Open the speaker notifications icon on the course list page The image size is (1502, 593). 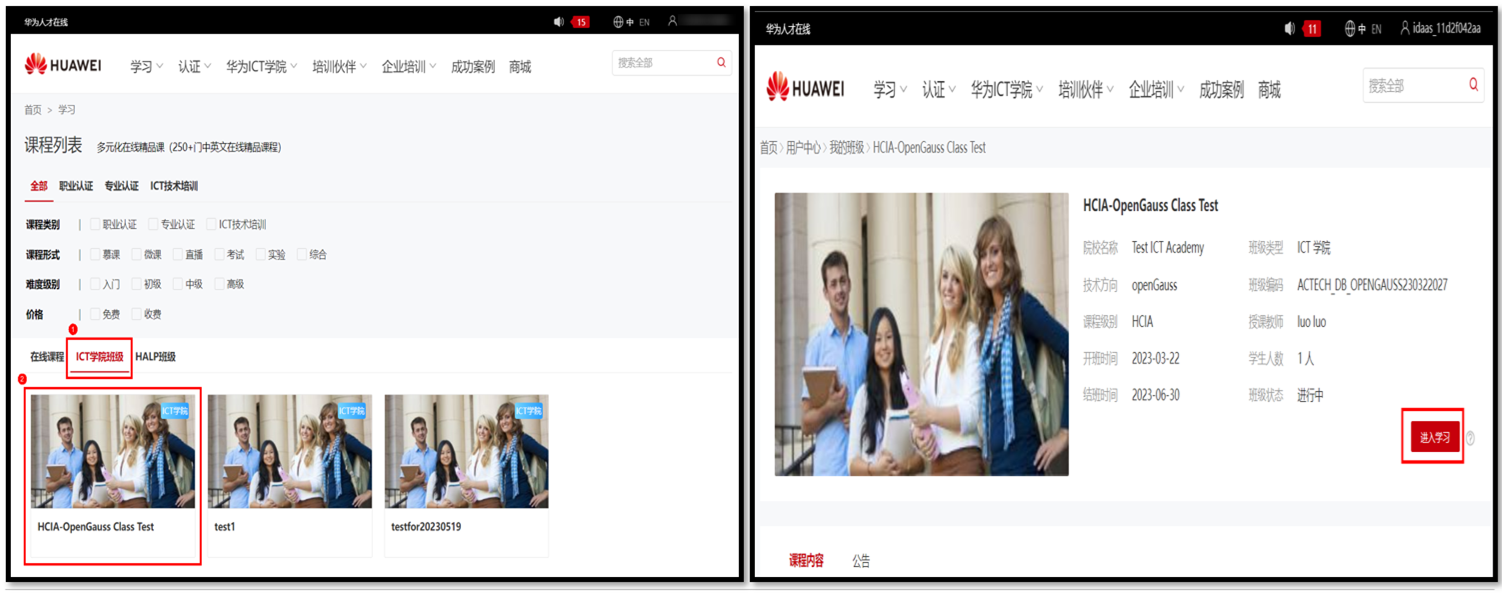tap(559, 21)
